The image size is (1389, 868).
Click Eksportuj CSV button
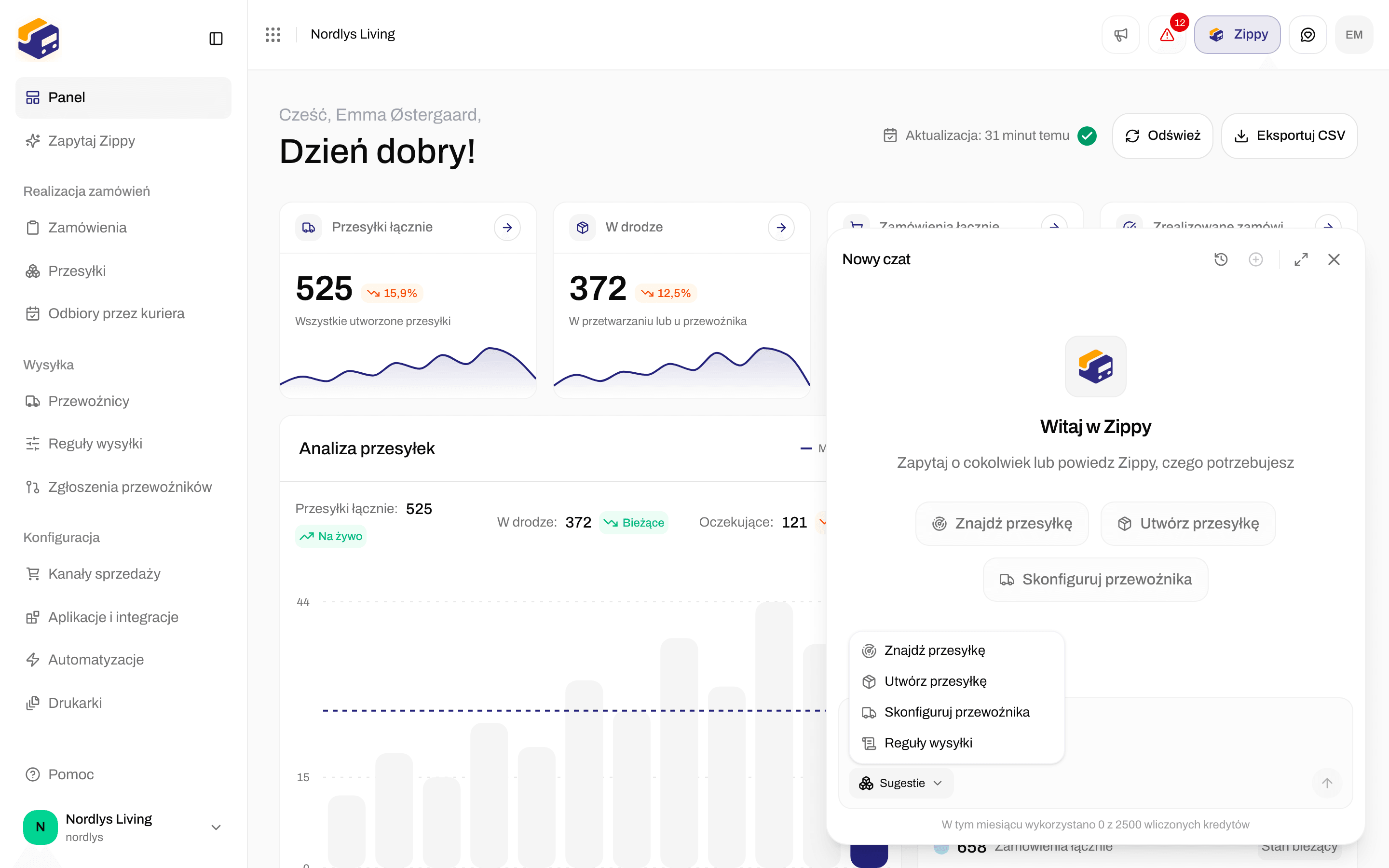pyautogui.click(x=1289, y=136)
